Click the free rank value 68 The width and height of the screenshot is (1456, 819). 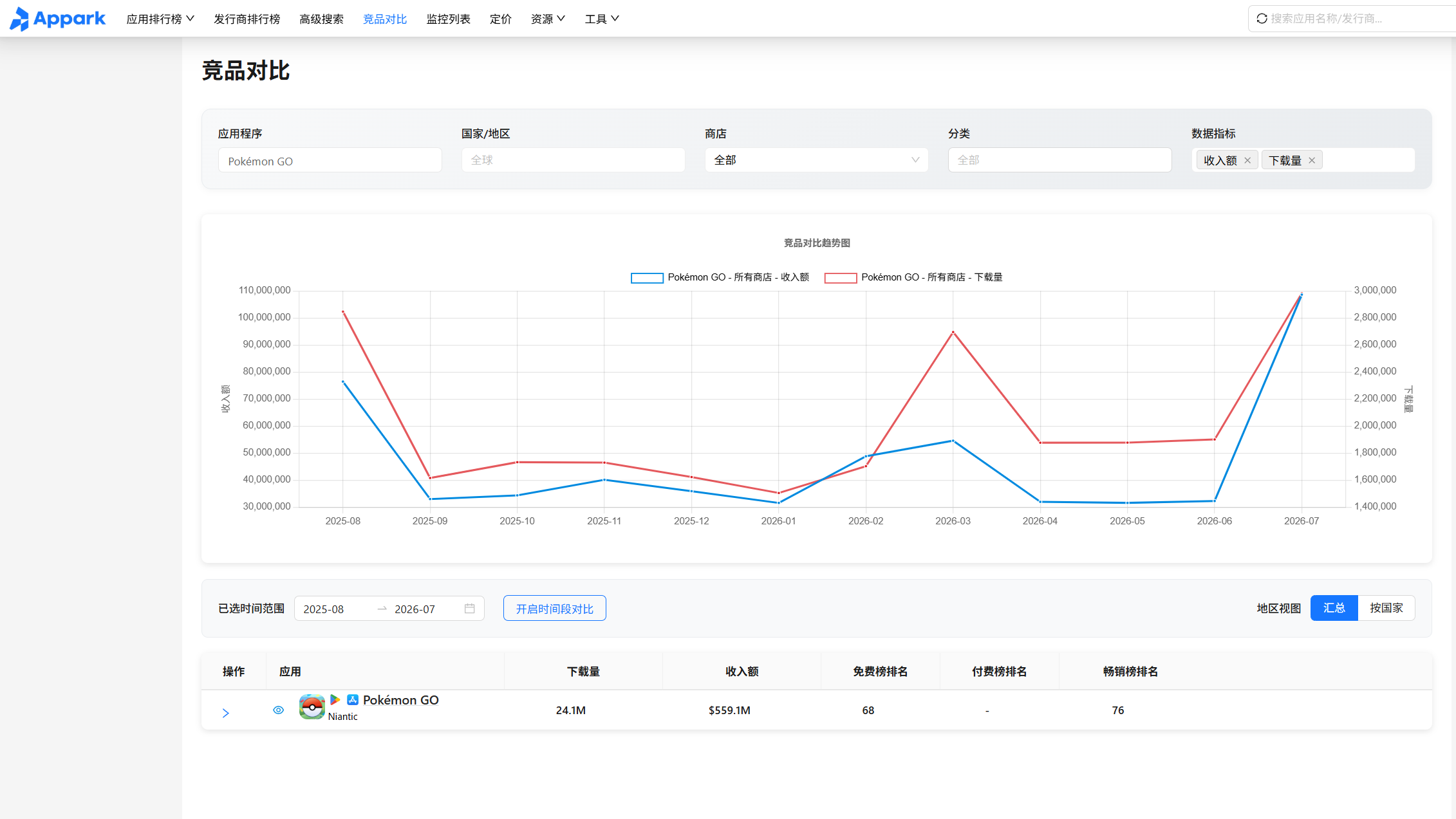[868, 710]
